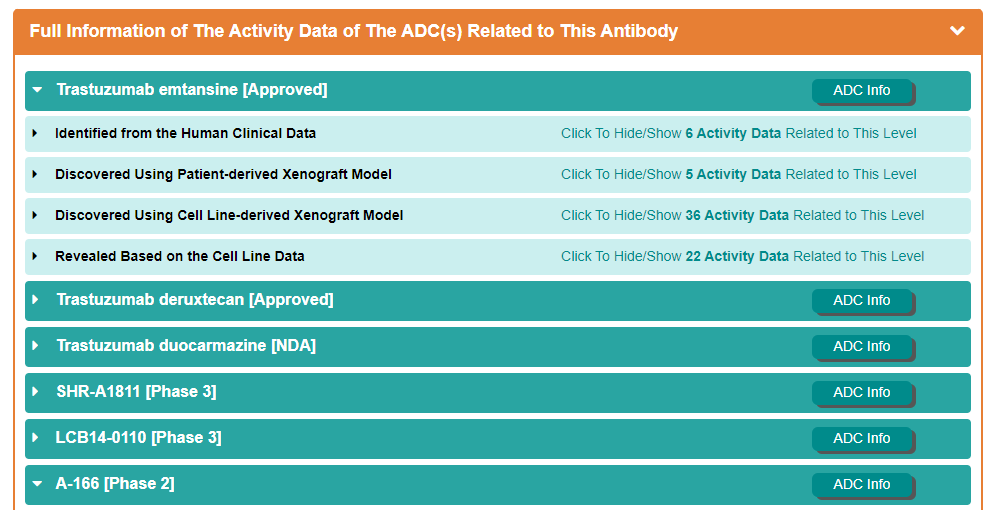This screenshot has height=510, width=999.
Task: Expand Trastuzumab duocarmazine section arrow
Action: [x=37, y=346]
